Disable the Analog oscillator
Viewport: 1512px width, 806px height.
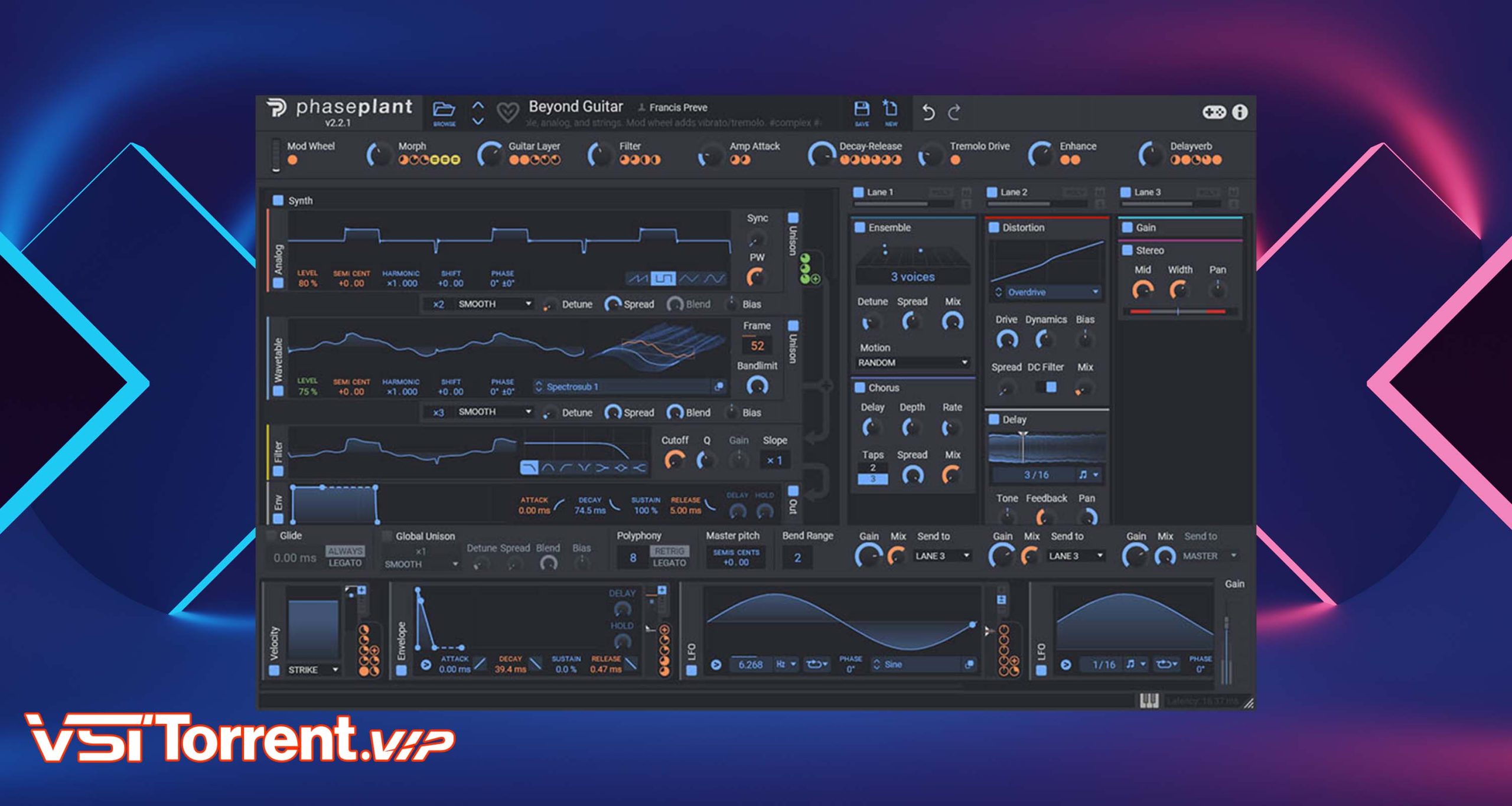(278, 283)
